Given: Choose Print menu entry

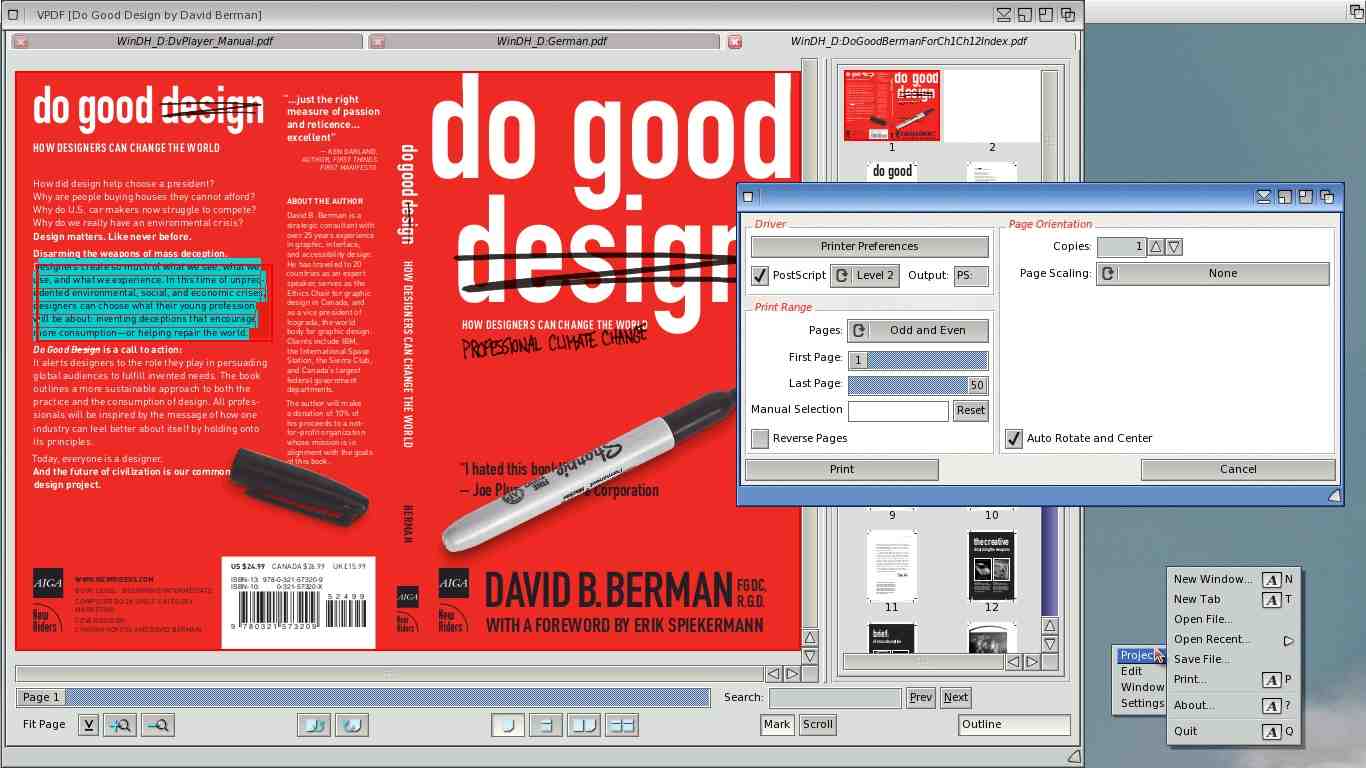Looking at the screenshot, I should pyautogui.click(x=1234, y=680).
